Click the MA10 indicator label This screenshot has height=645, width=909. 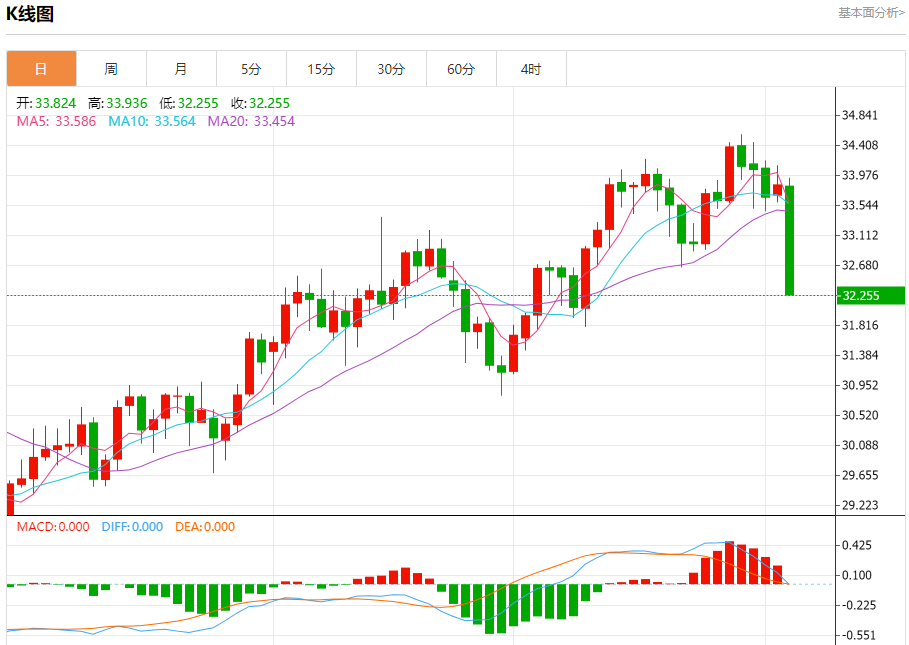151,121
